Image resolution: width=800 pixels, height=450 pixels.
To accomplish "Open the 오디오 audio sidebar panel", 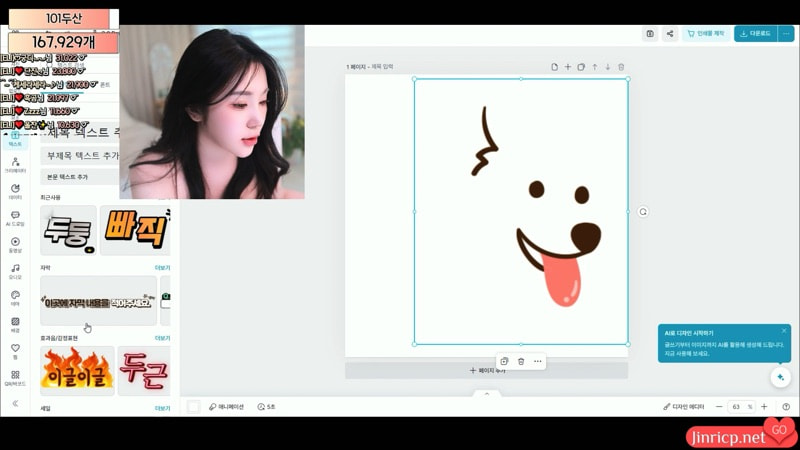I will [15, 271].
